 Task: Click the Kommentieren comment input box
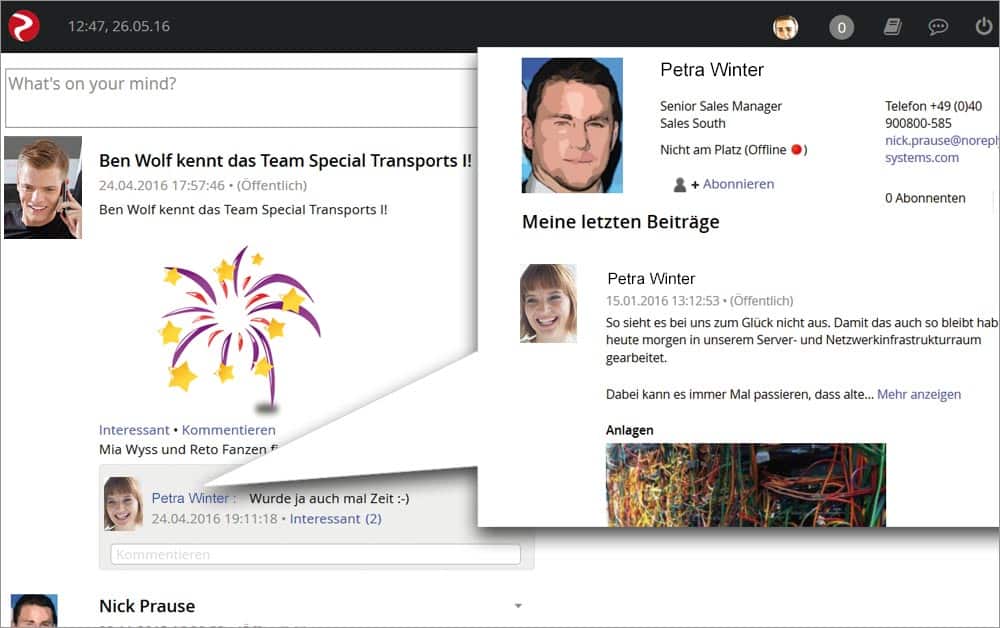pos(315,554)
